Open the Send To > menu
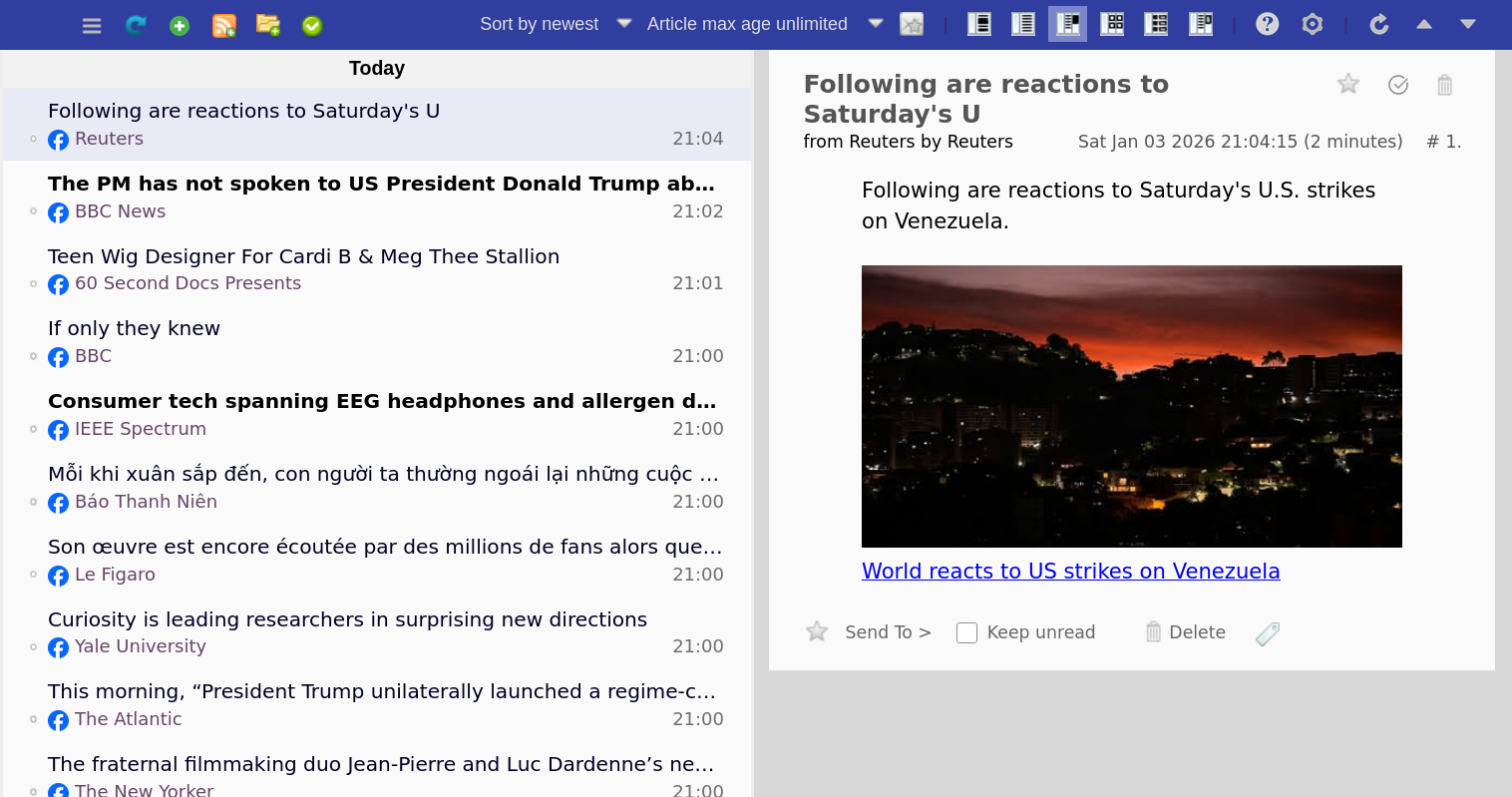 click(x=888, y=632)
